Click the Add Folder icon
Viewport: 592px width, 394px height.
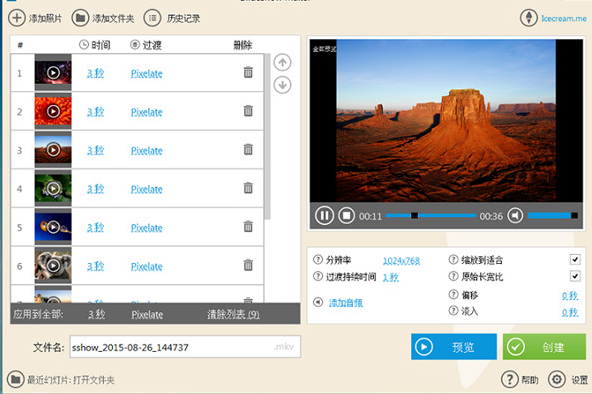pyautogui.click(x=80, y=18)
